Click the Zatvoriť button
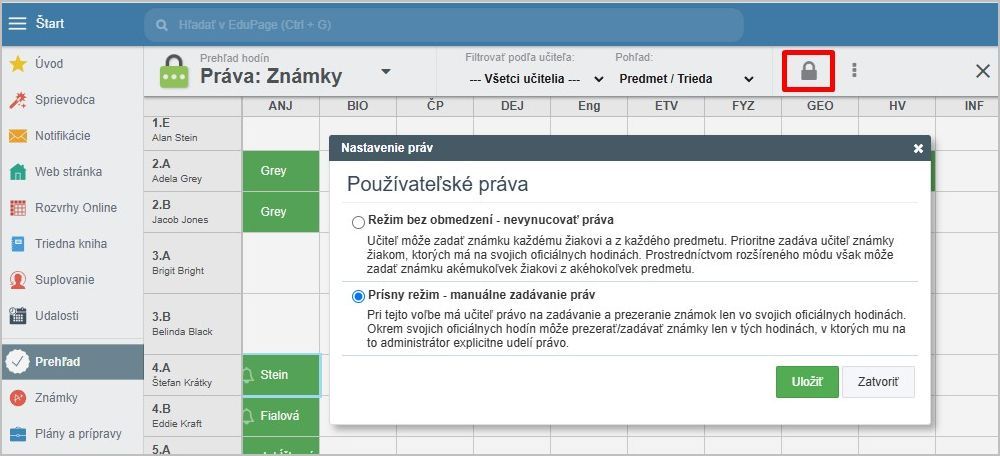This screenshot has width=1000, height=456. (878, 382)
